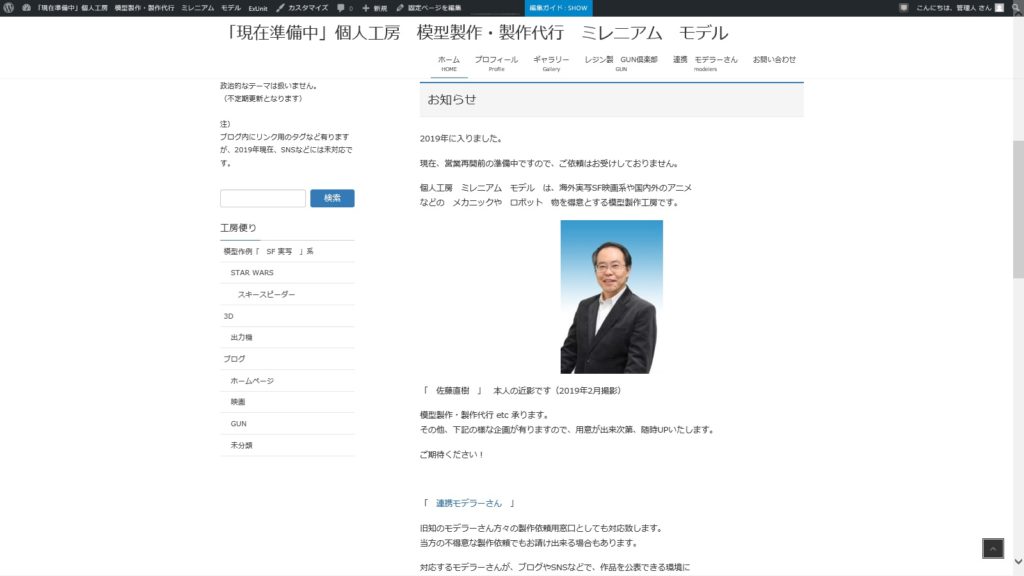Click the scrollbar down arrow

pyautogui.click(x=1018, y=561)
